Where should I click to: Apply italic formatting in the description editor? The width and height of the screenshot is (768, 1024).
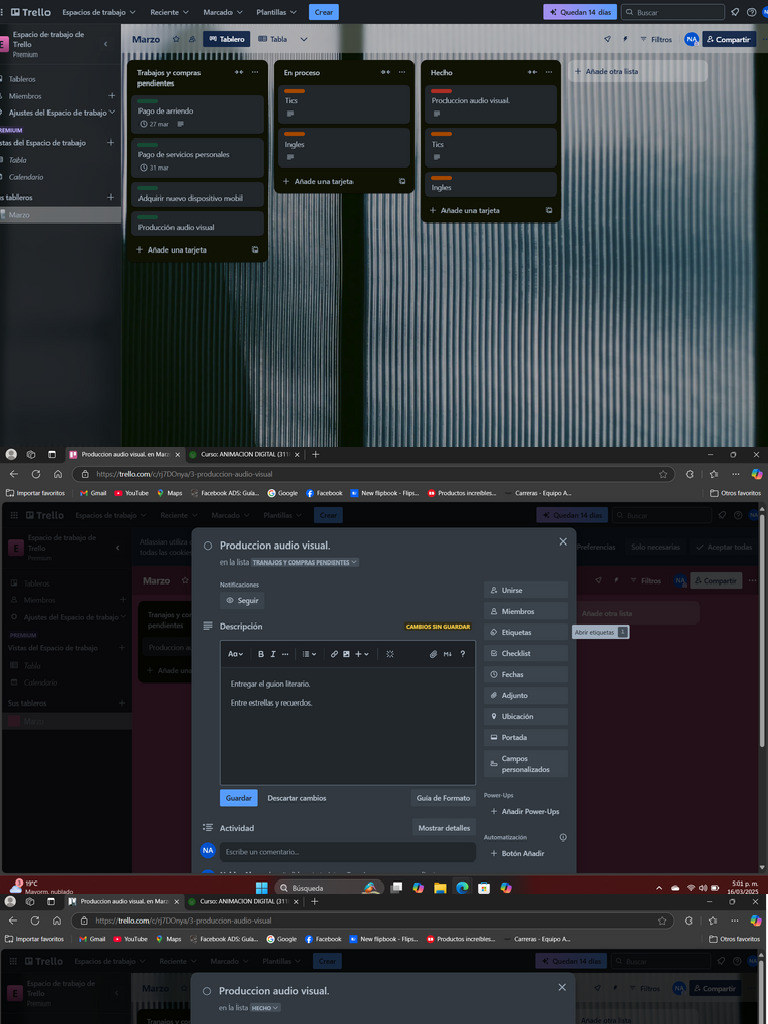click(273, 654)
